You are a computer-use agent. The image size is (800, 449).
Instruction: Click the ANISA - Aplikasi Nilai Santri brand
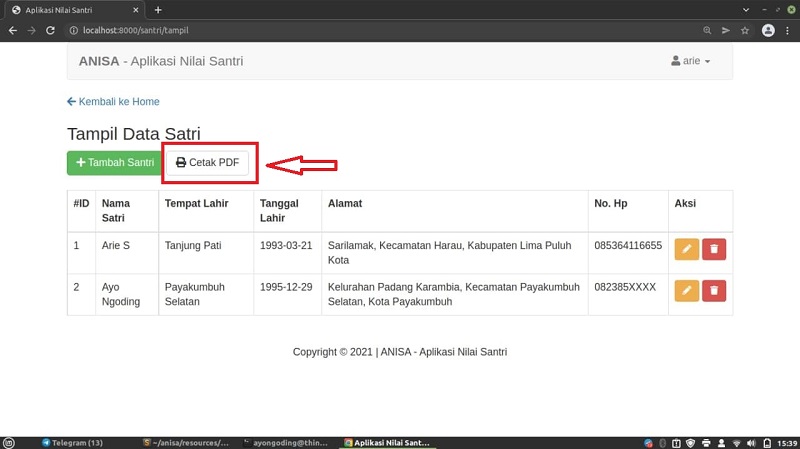pyautogui.click(x=161, y=61)
